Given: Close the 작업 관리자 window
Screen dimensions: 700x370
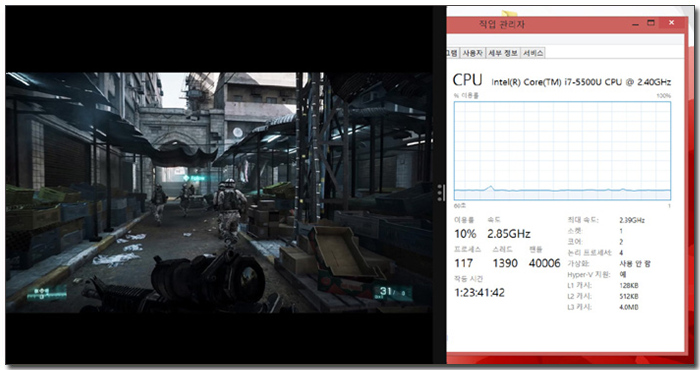Looking at the screenshot, I should (x=671, y=23).
